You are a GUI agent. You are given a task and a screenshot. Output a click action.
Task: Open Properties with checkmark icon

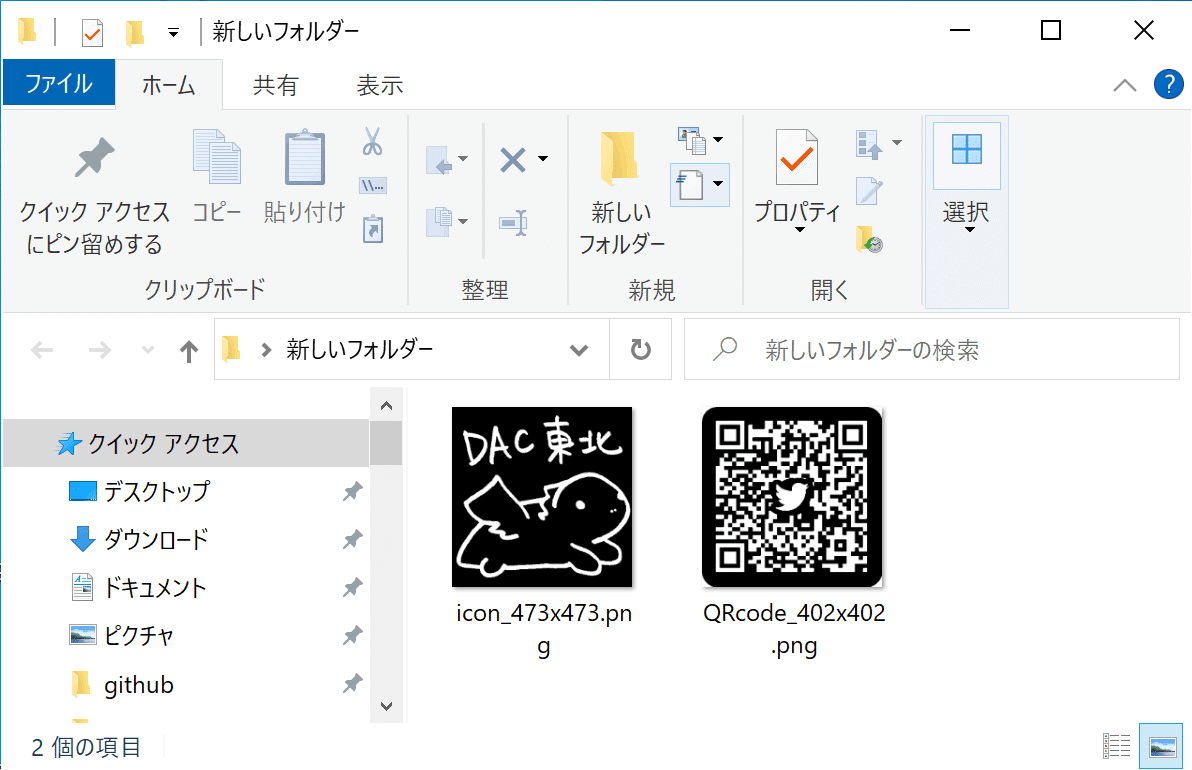click(x=797, y=157)
